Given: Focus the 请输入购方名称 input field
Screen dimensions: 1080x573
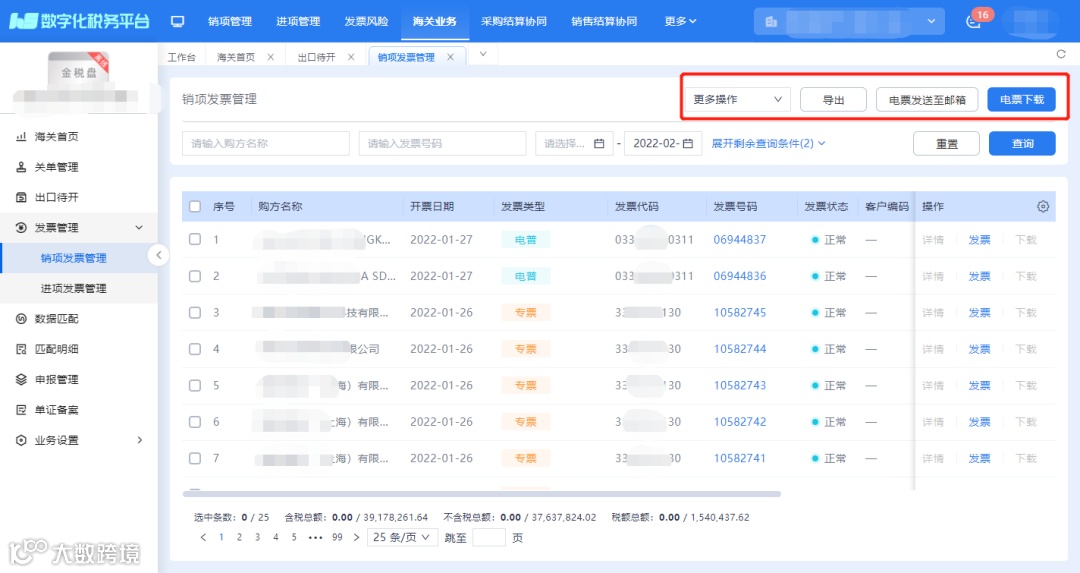Looking at the screenshot, I should (266, 143).
